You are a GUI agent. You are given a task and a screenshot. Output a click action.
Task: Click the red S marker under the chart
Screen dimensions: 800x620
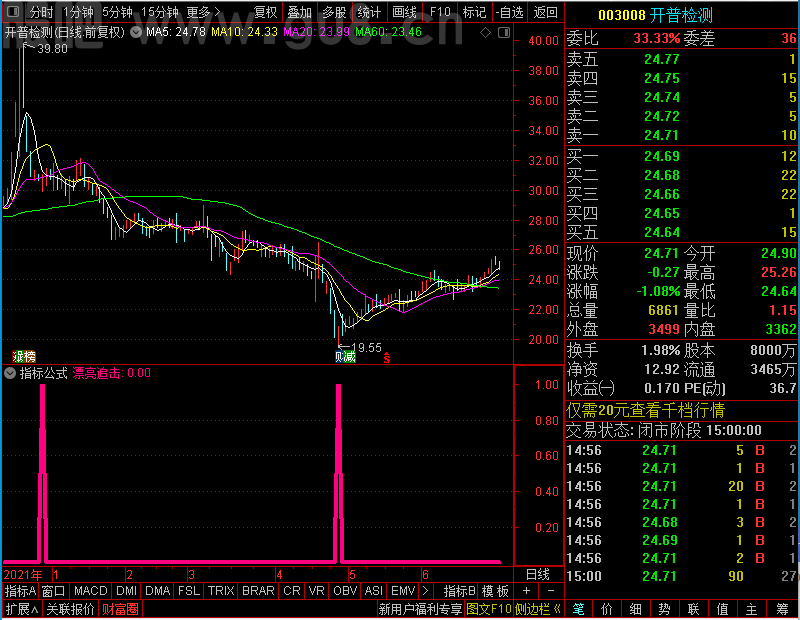(x=387, y=358)
